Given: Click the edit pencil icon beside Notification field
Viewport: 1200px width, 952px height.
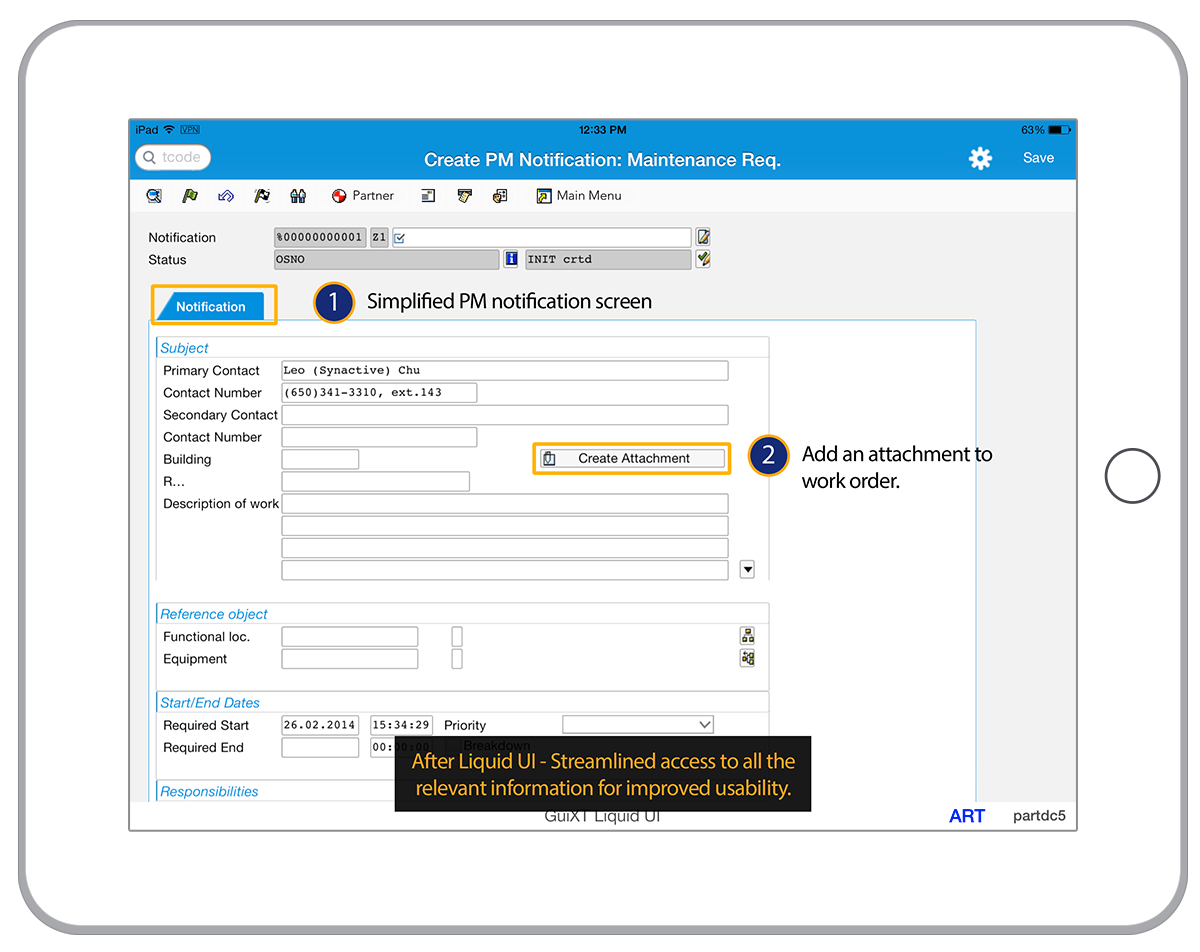Looking at the screenshot, I should tap(704, 237).
